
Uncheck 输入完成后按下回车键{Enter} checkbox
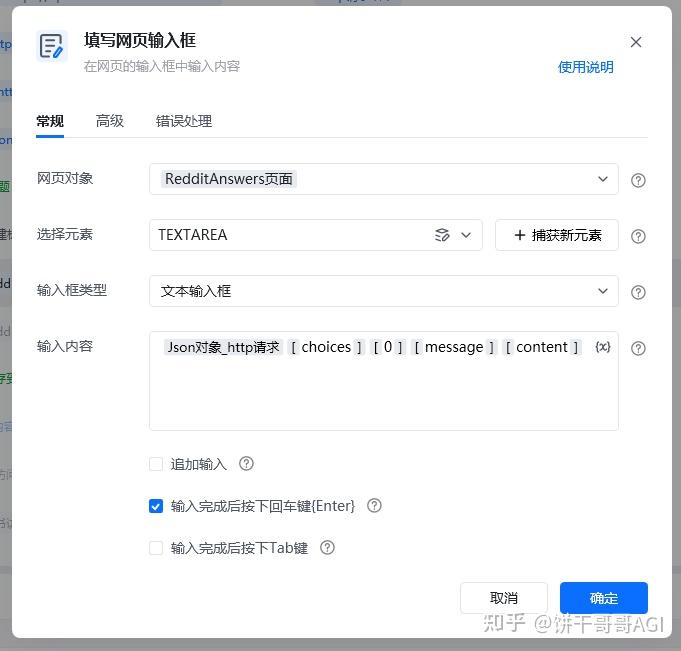156,506
